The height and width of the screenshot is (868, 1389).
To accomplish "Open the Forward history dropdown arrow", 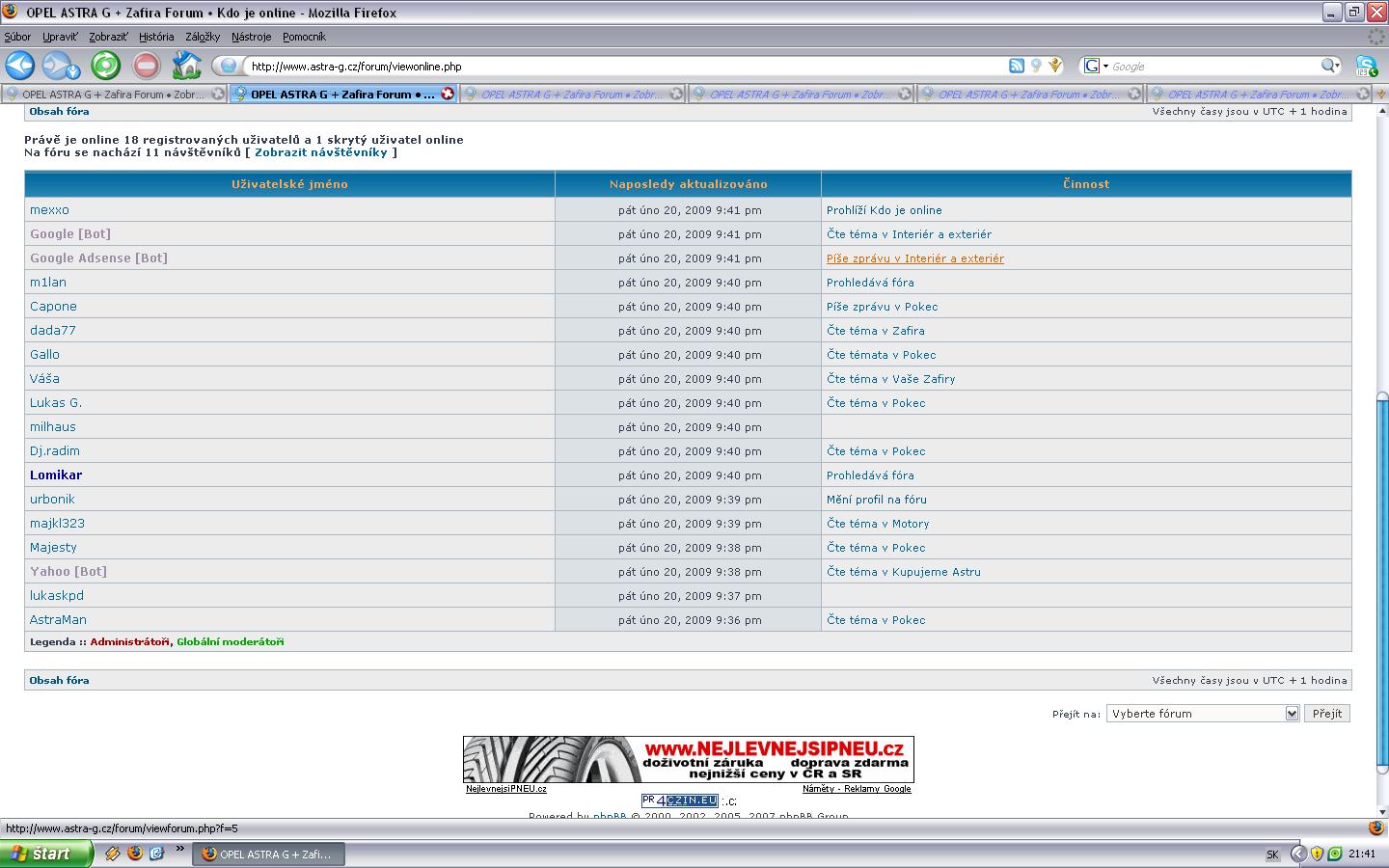I will (73, 71).
